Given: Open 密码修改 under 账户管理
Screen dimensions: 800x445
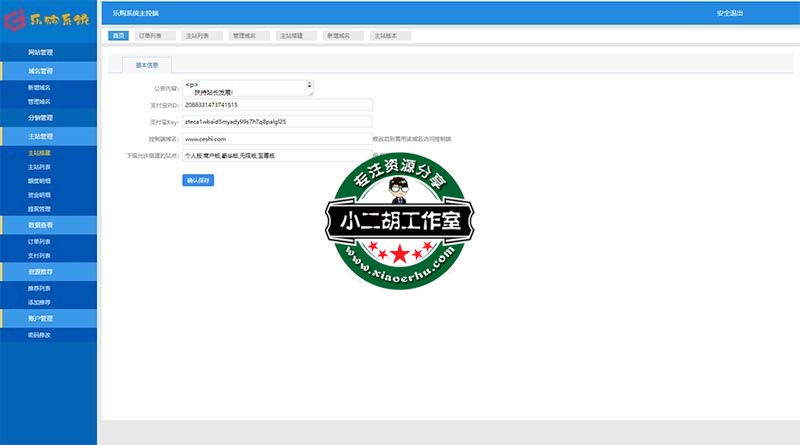Looking at the screenshot, I should coord(40,335).
